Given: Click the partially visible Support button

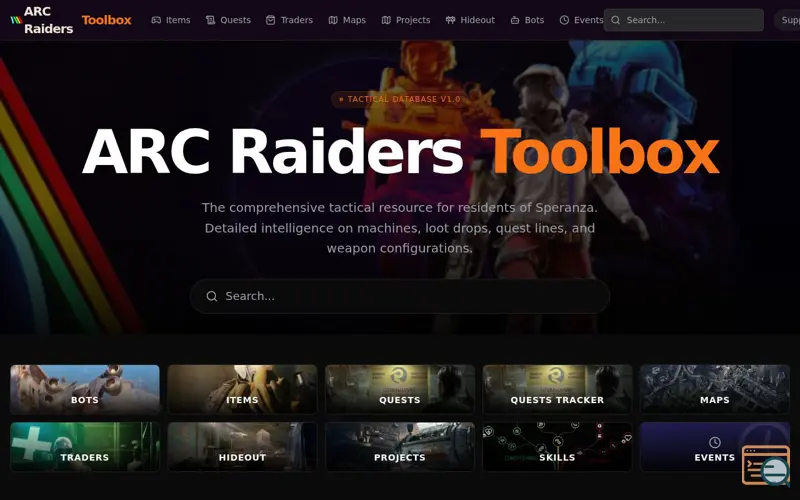Looking at the screenshot, I should [788, 20].
